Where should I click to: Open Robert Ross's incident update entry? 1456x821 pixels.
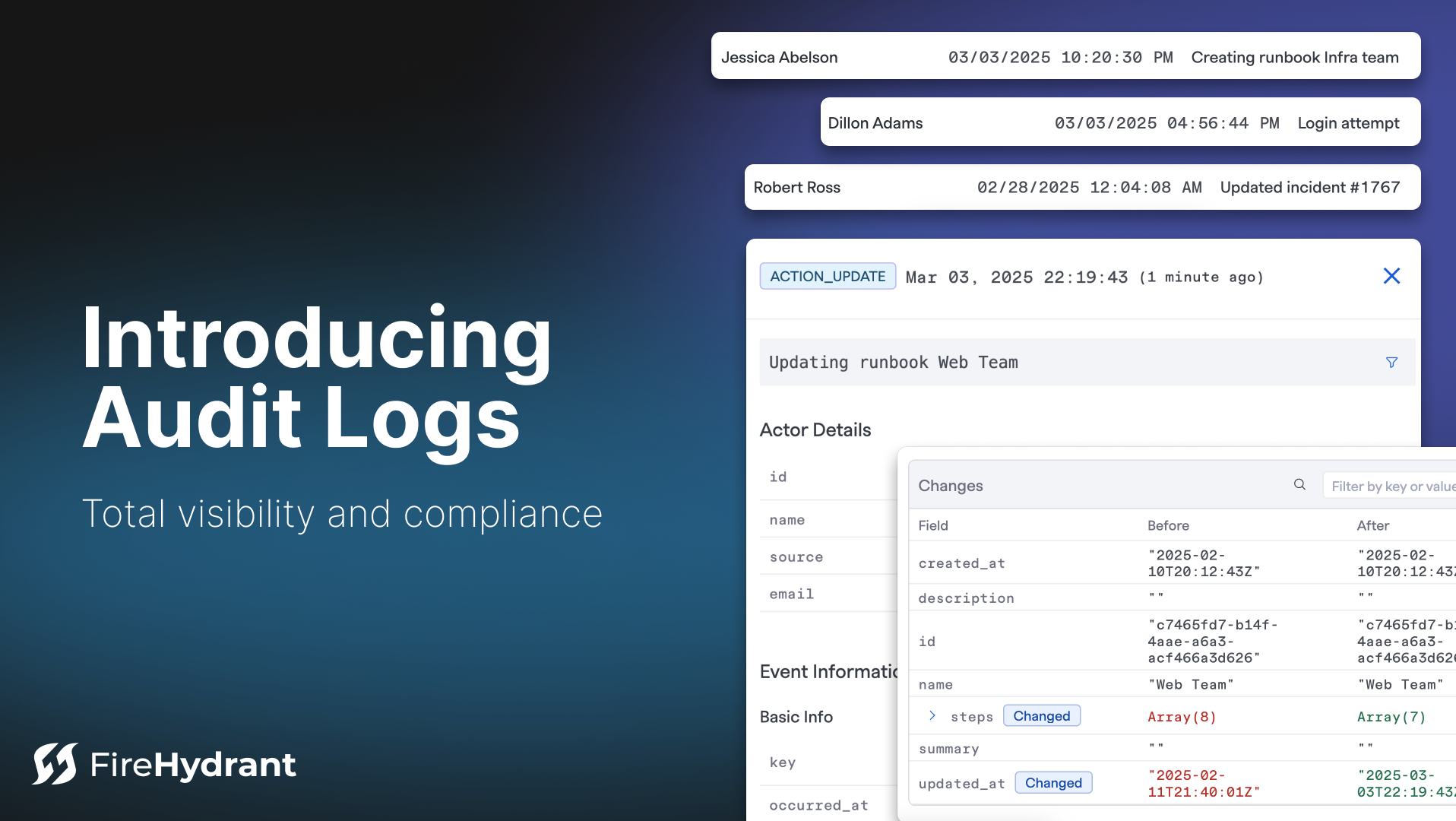pos(1082,187)
